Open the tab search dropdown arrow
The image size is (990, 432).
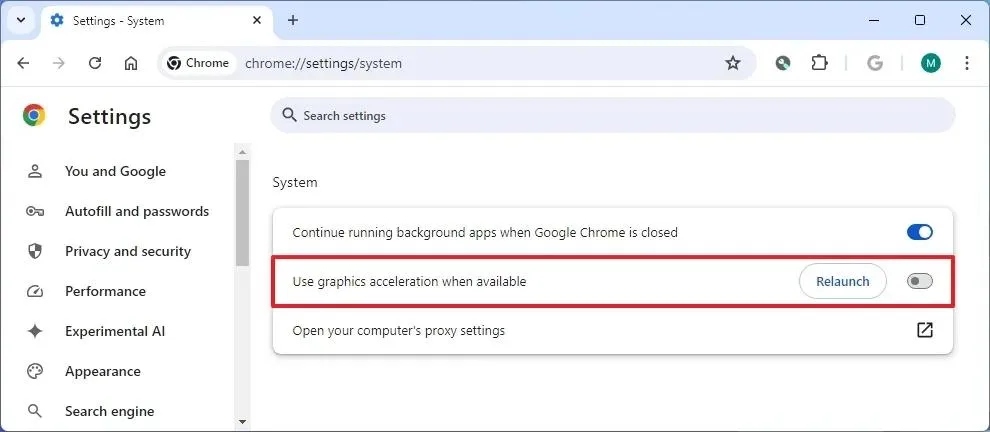(x=20, y=20)
